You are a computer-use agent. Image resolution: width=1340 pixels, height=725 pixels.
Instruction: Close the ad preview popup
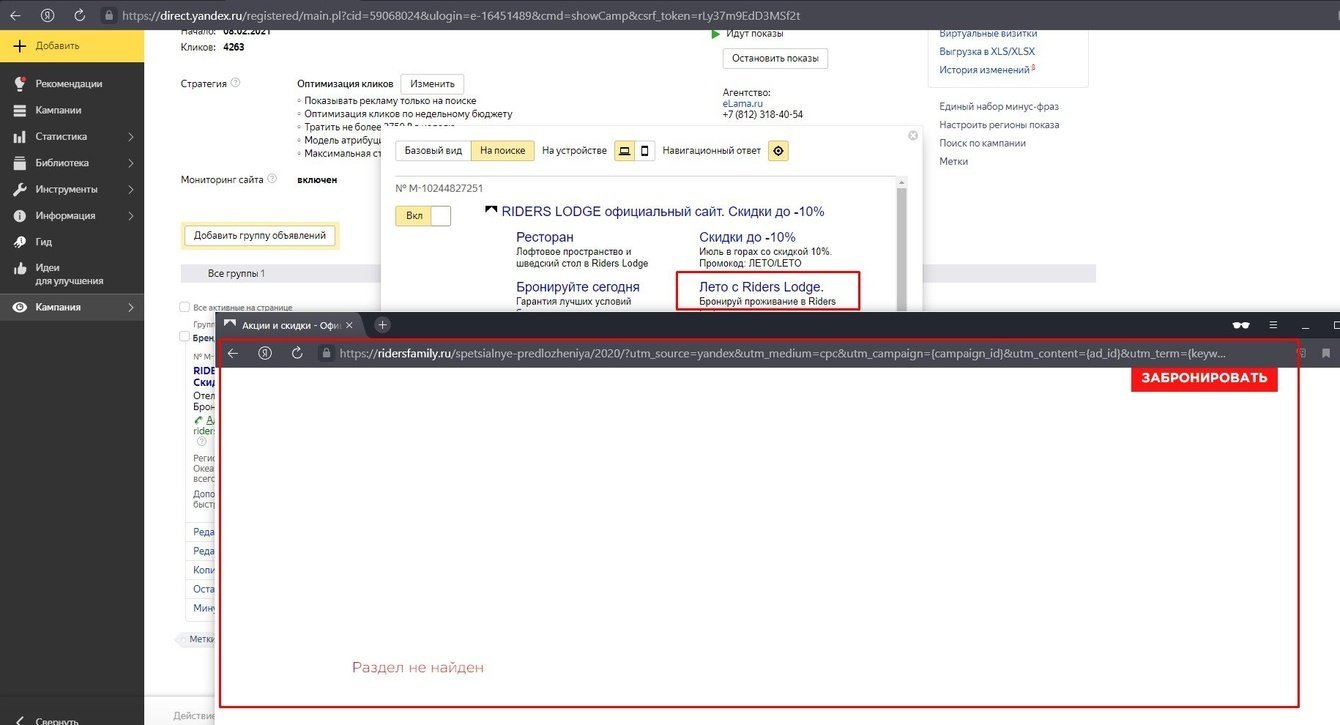912,135
